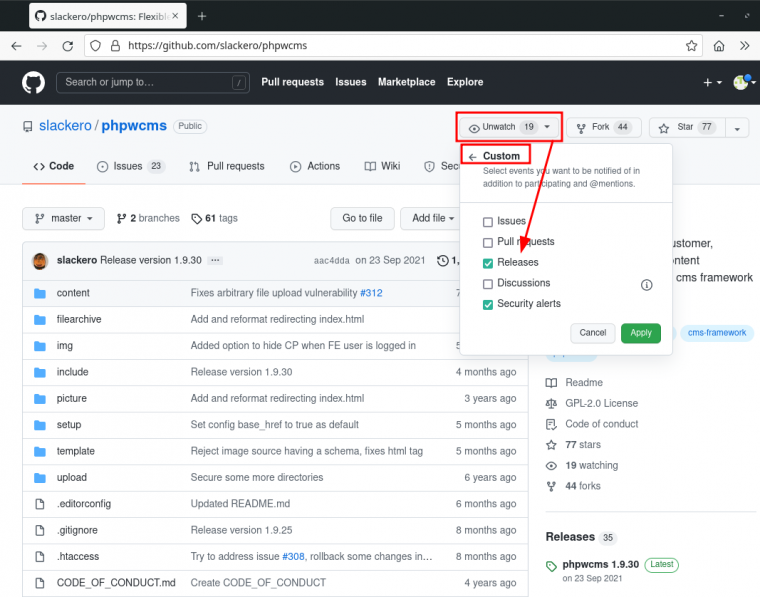
Task: Open Discussions info icon
Action: click(647, 285)
